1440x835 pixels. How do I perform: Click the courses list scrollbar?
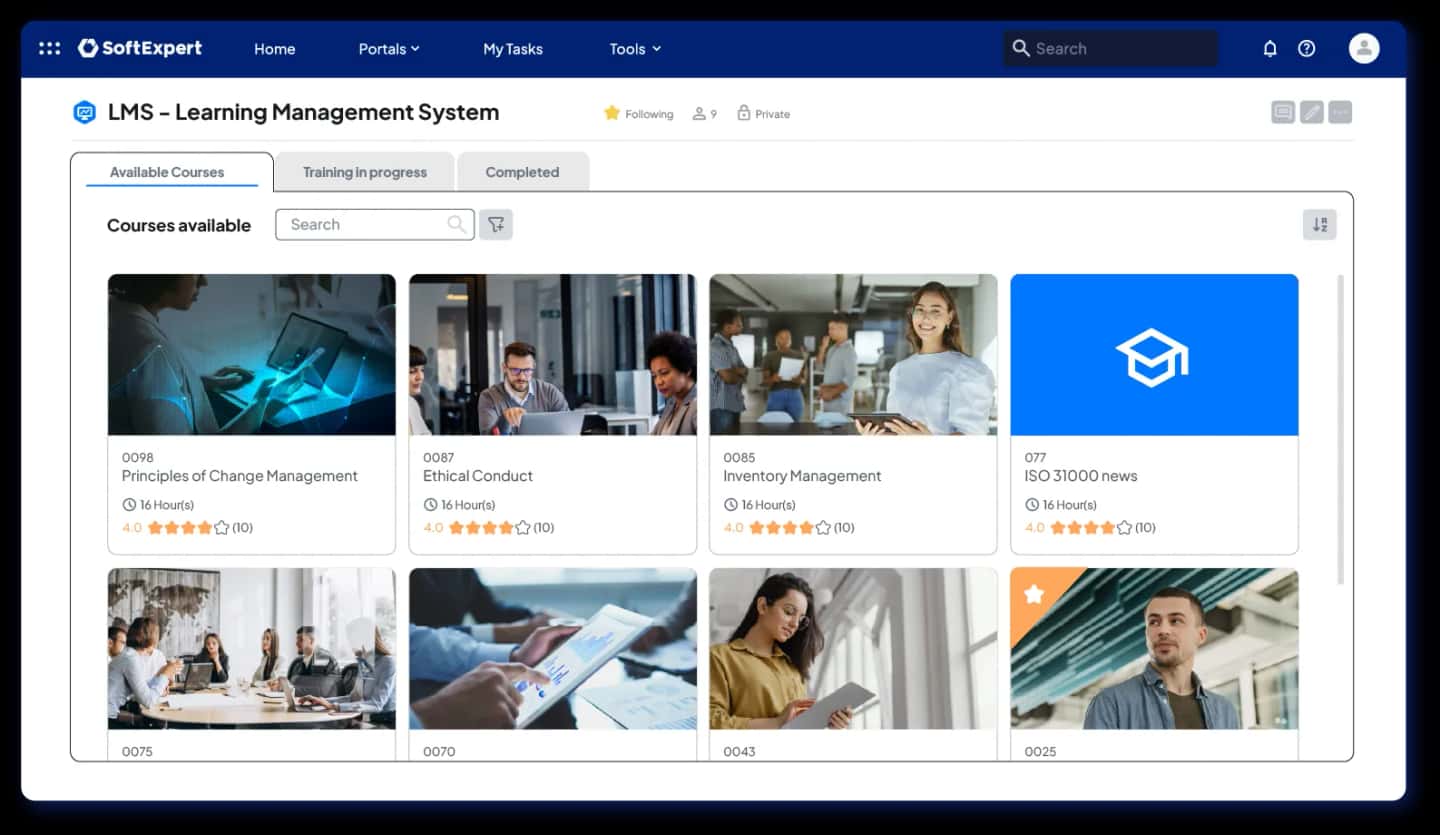1340,430
